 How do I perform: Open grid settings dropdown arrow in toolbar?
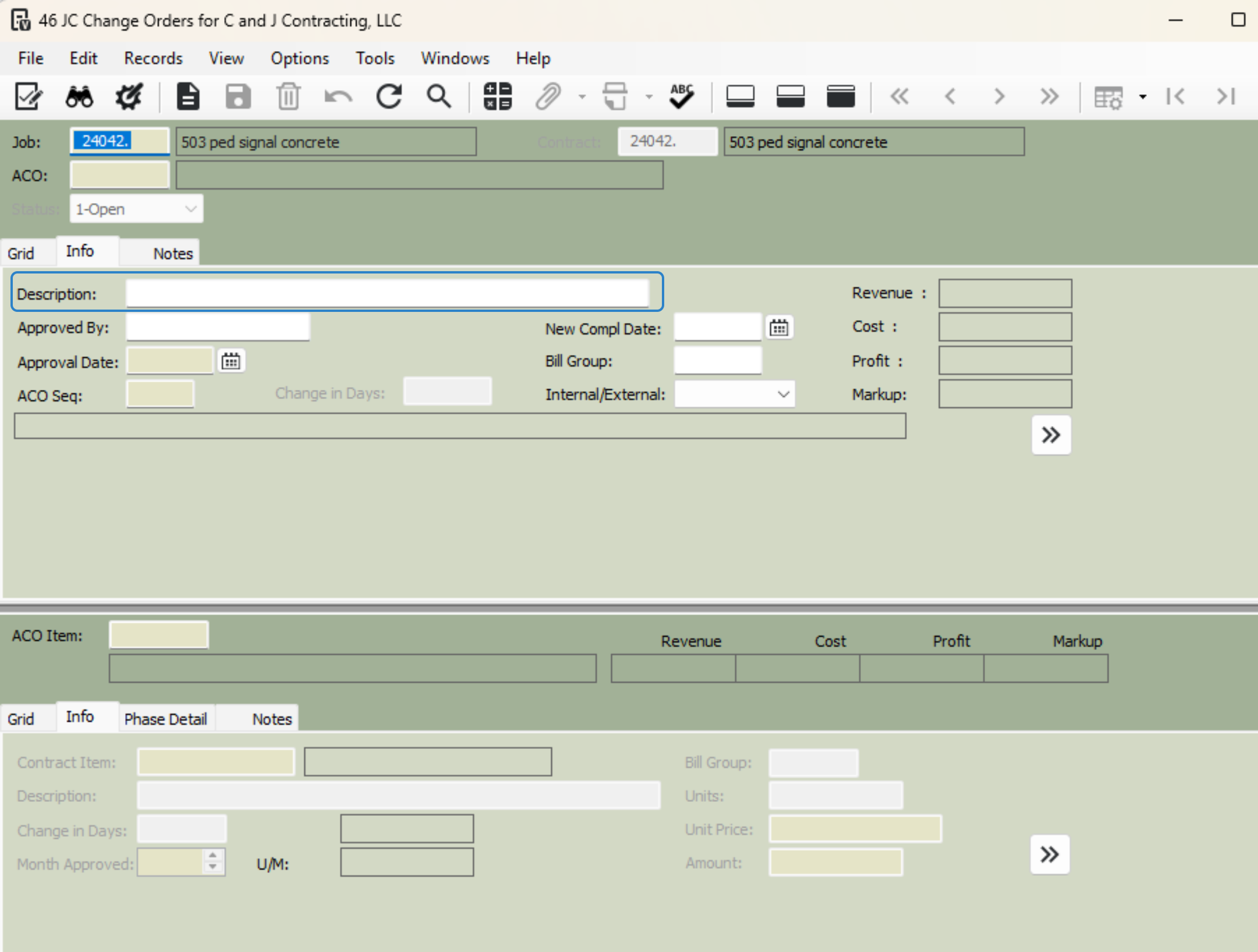click(x=1143, y=97)
